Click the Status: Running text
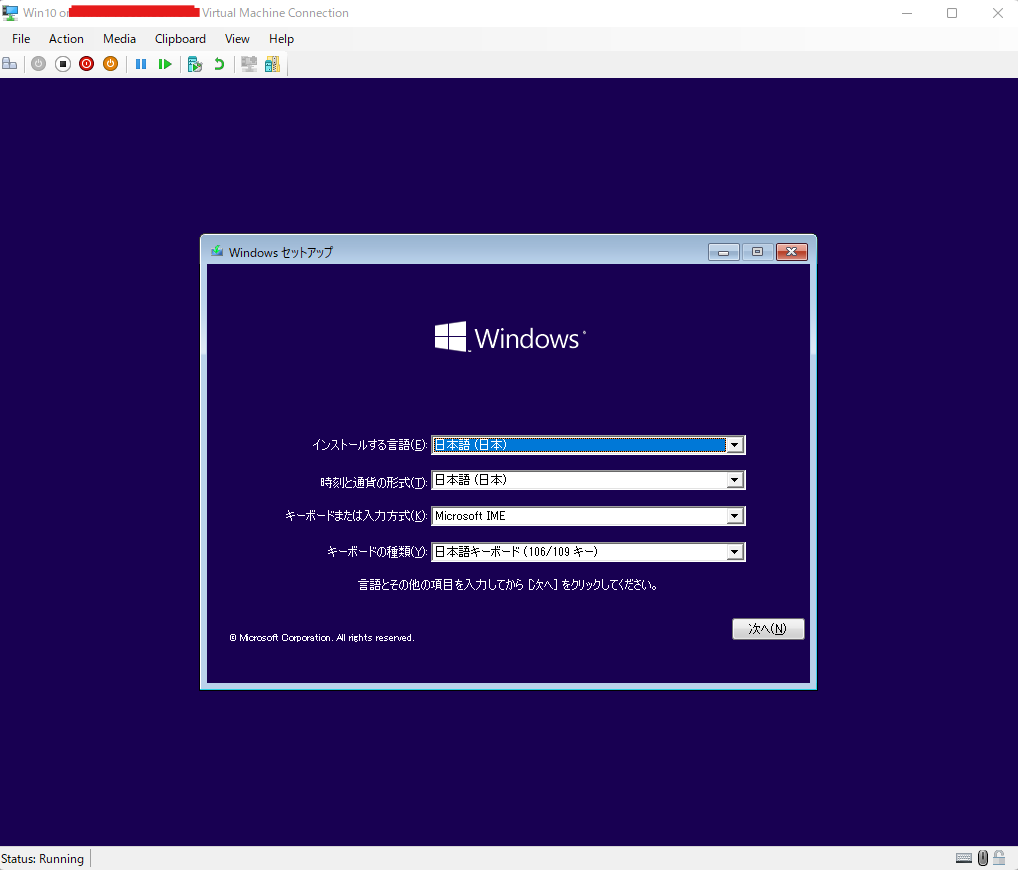 [42, 858]
